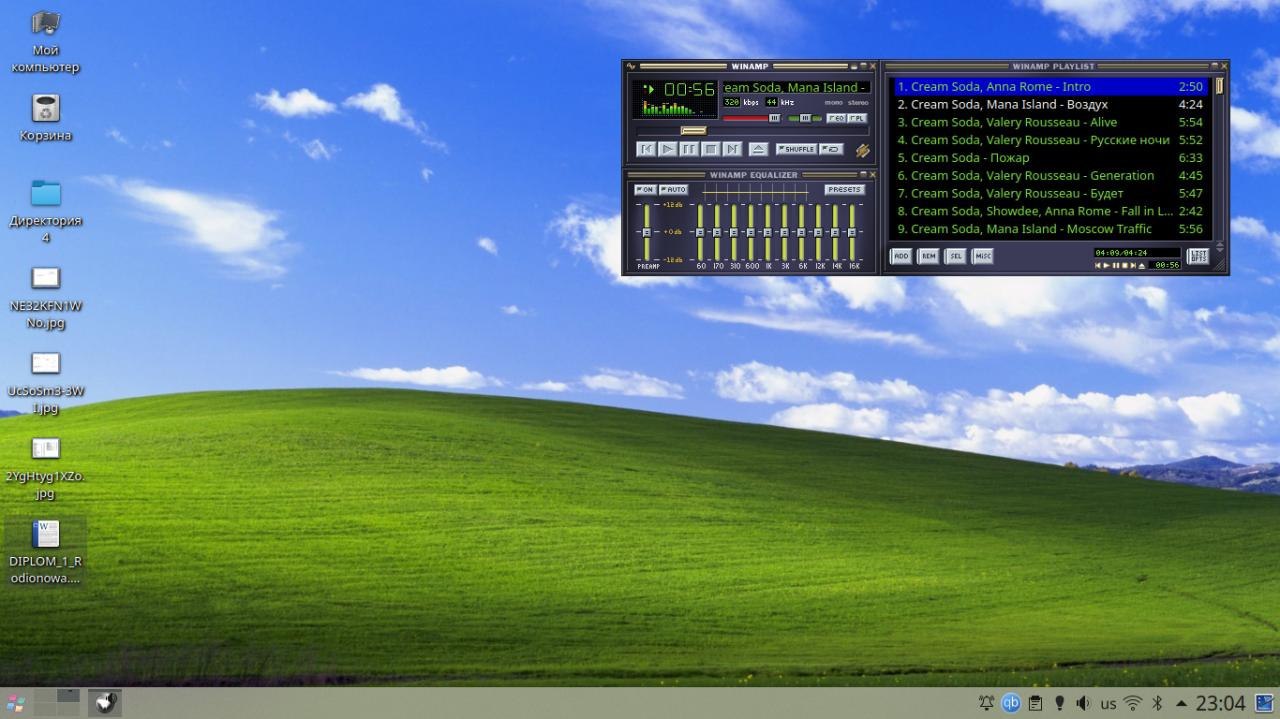Click the NE32KFN1WNo.jpg desktop file
This screenshot has height=719, width=1280.
pos(46,297)
